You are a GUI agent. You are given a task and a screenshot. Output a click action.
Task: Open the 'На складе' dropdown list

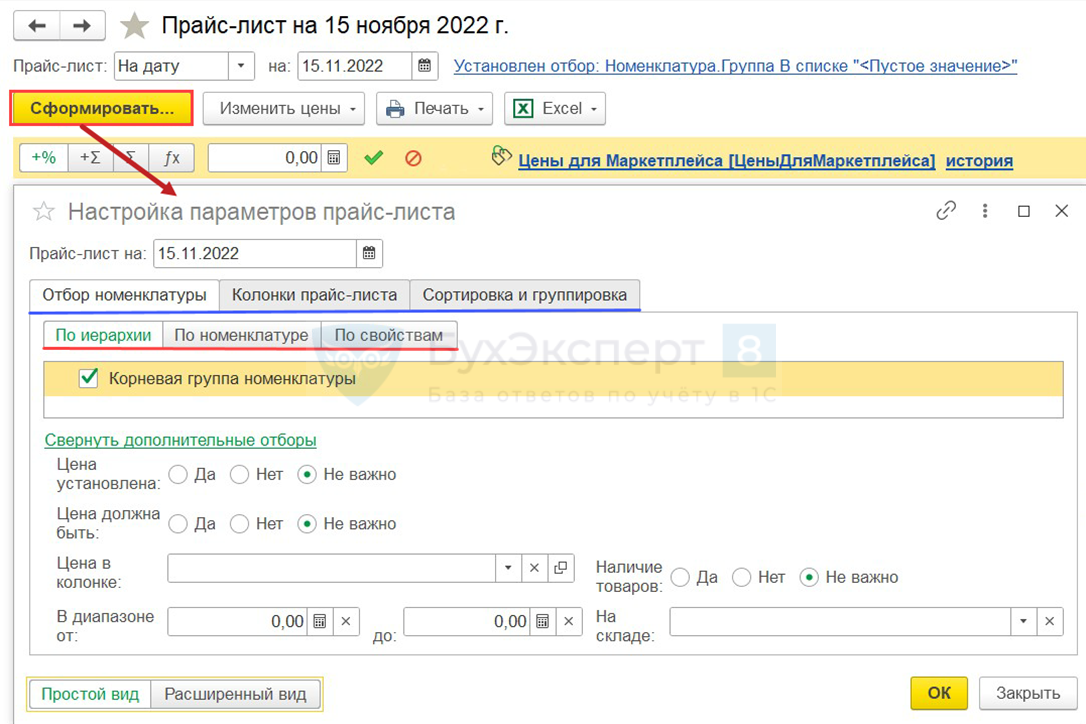(1023, 621)
